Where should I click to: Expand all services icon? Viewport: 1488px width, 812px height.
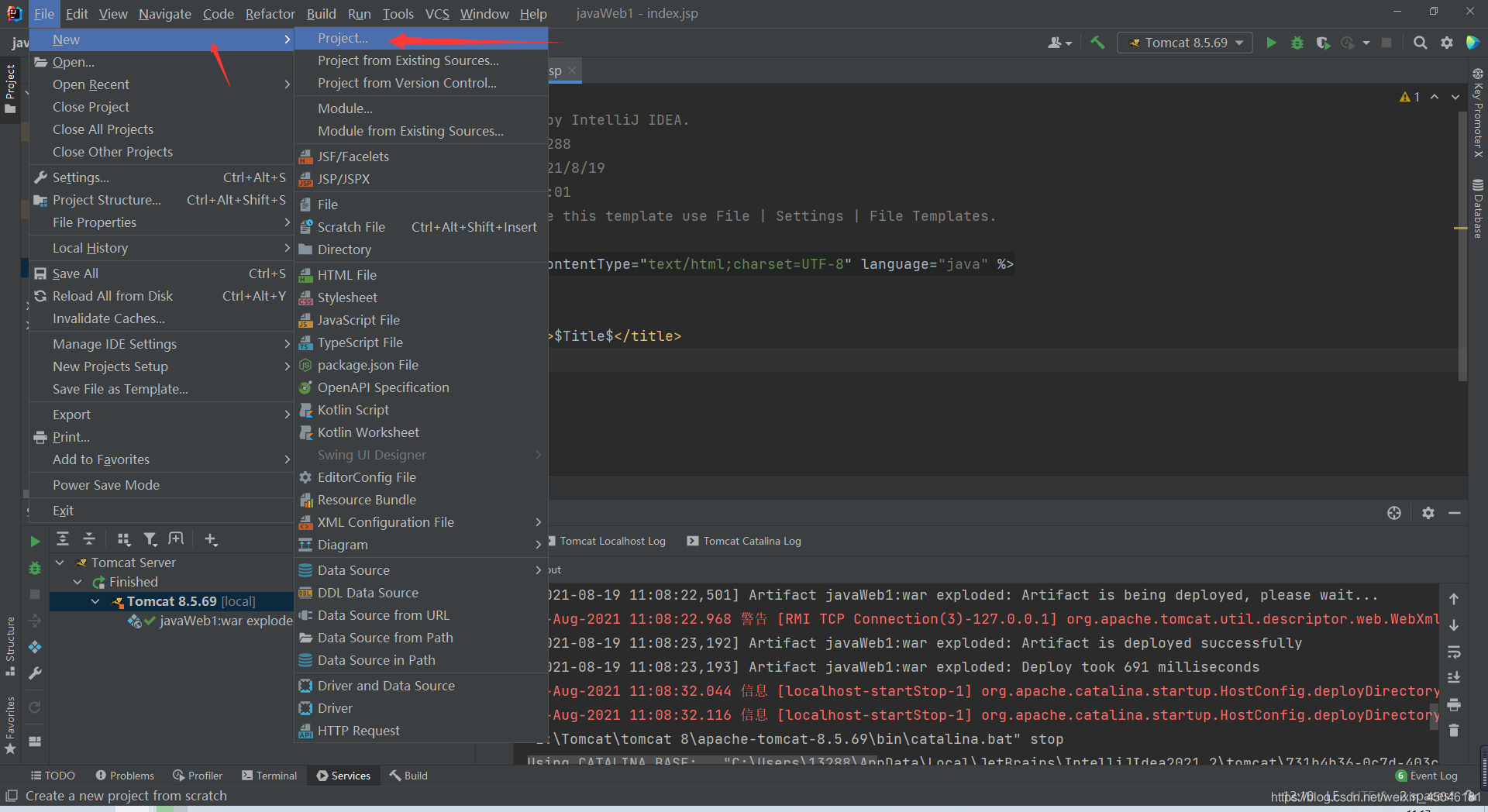63,539
